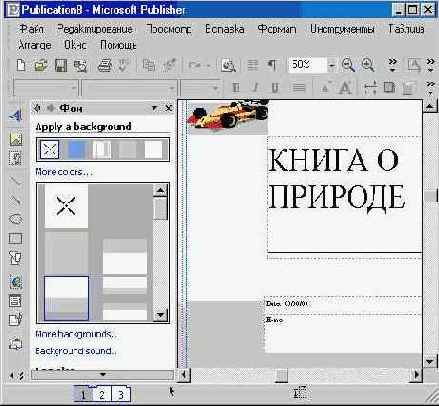Open the Таблица menu

click(406, 29)
